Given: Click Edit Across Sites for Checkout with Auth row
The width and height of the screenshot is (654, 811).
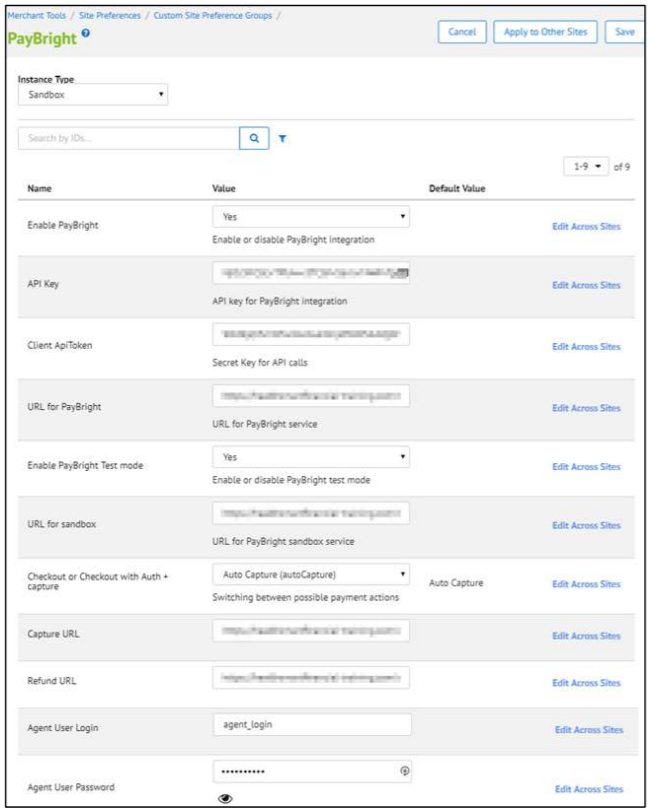Looking at the screenshot, I should tap(586, 584).
